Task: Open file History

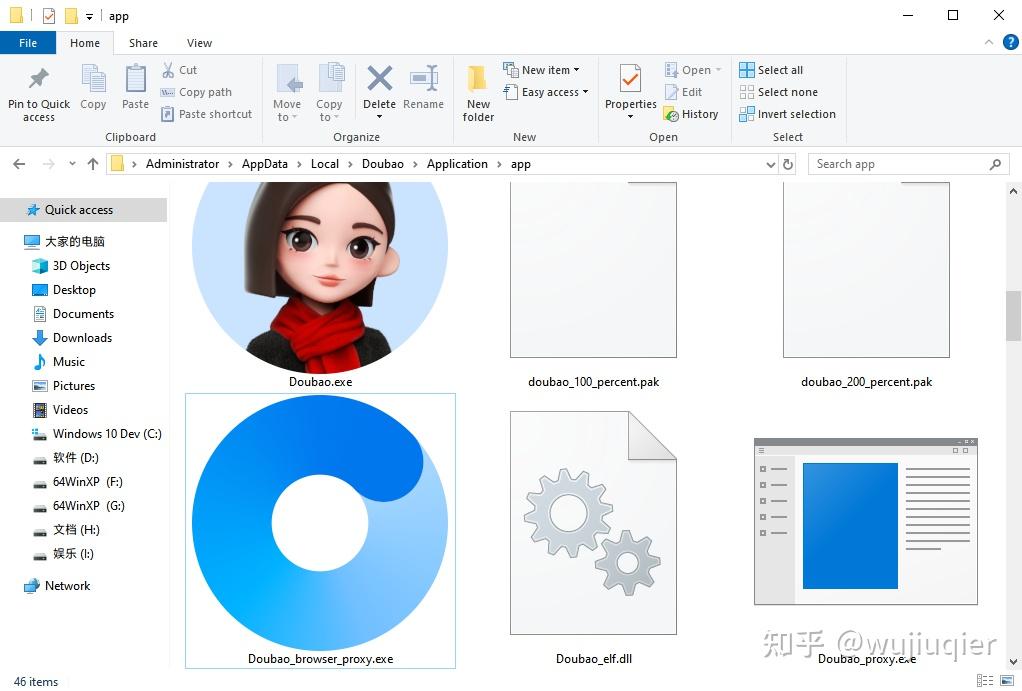Action: [691, 114]
